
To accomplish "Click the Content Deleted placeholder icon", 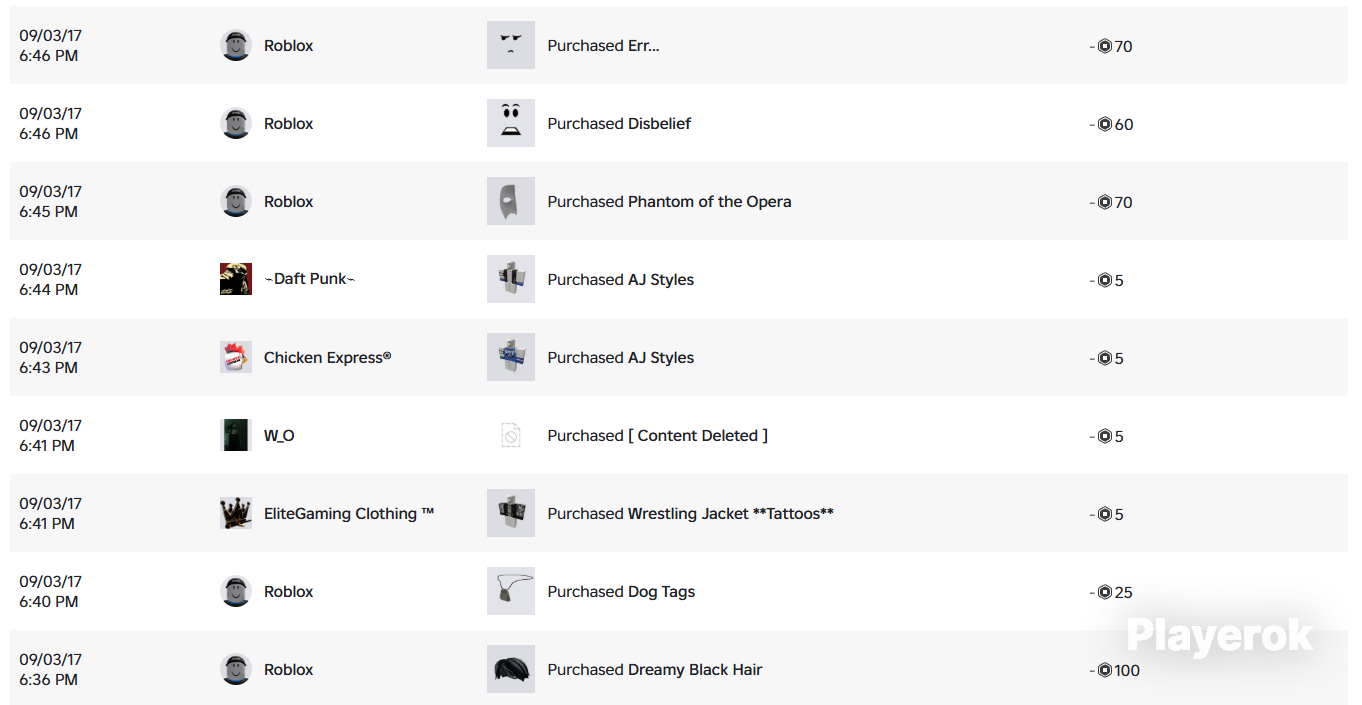I will pyautogui.click(x=511, y=435).
